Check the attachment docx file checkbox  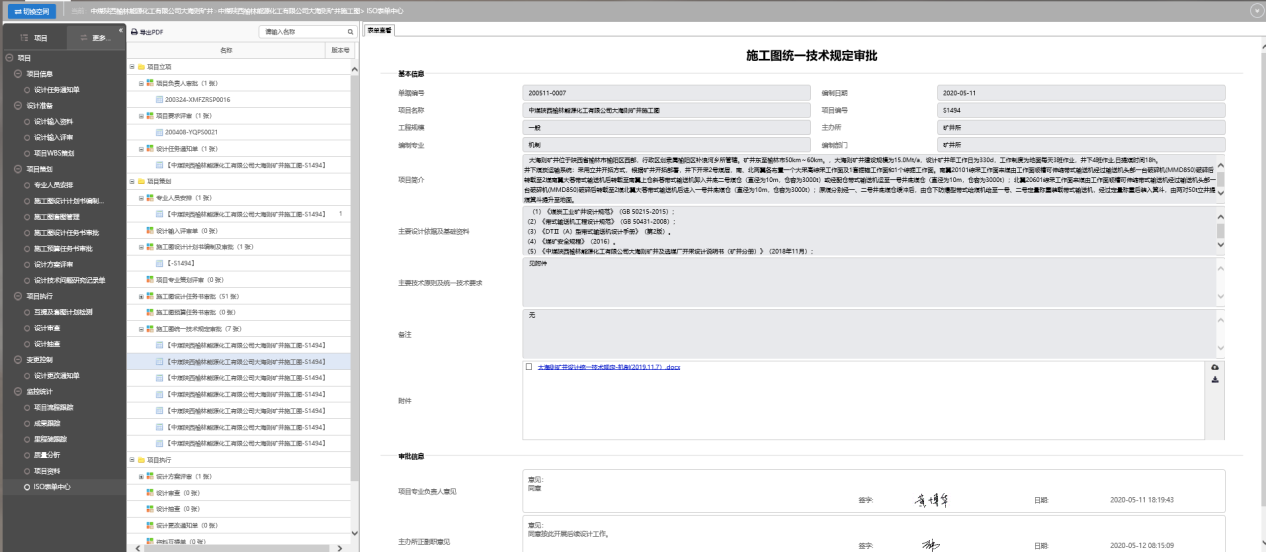(529, 367)
